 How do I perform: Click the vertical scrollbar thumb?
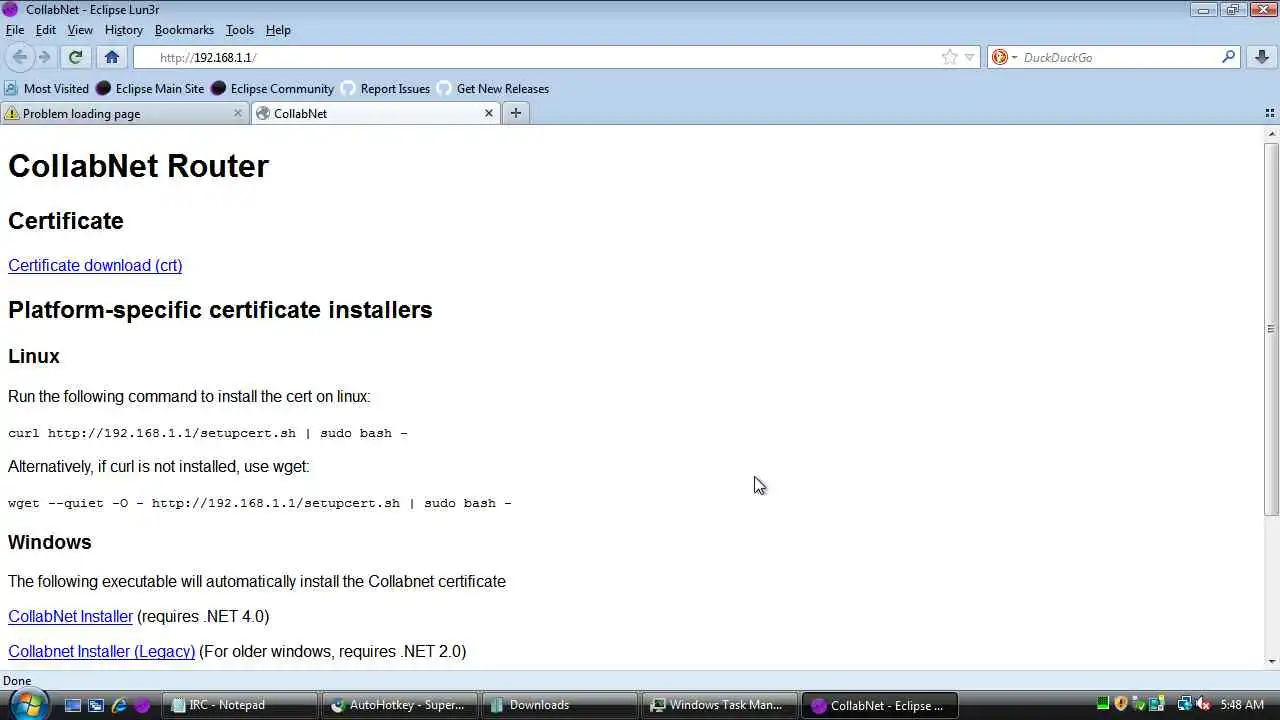(1271, 329)
